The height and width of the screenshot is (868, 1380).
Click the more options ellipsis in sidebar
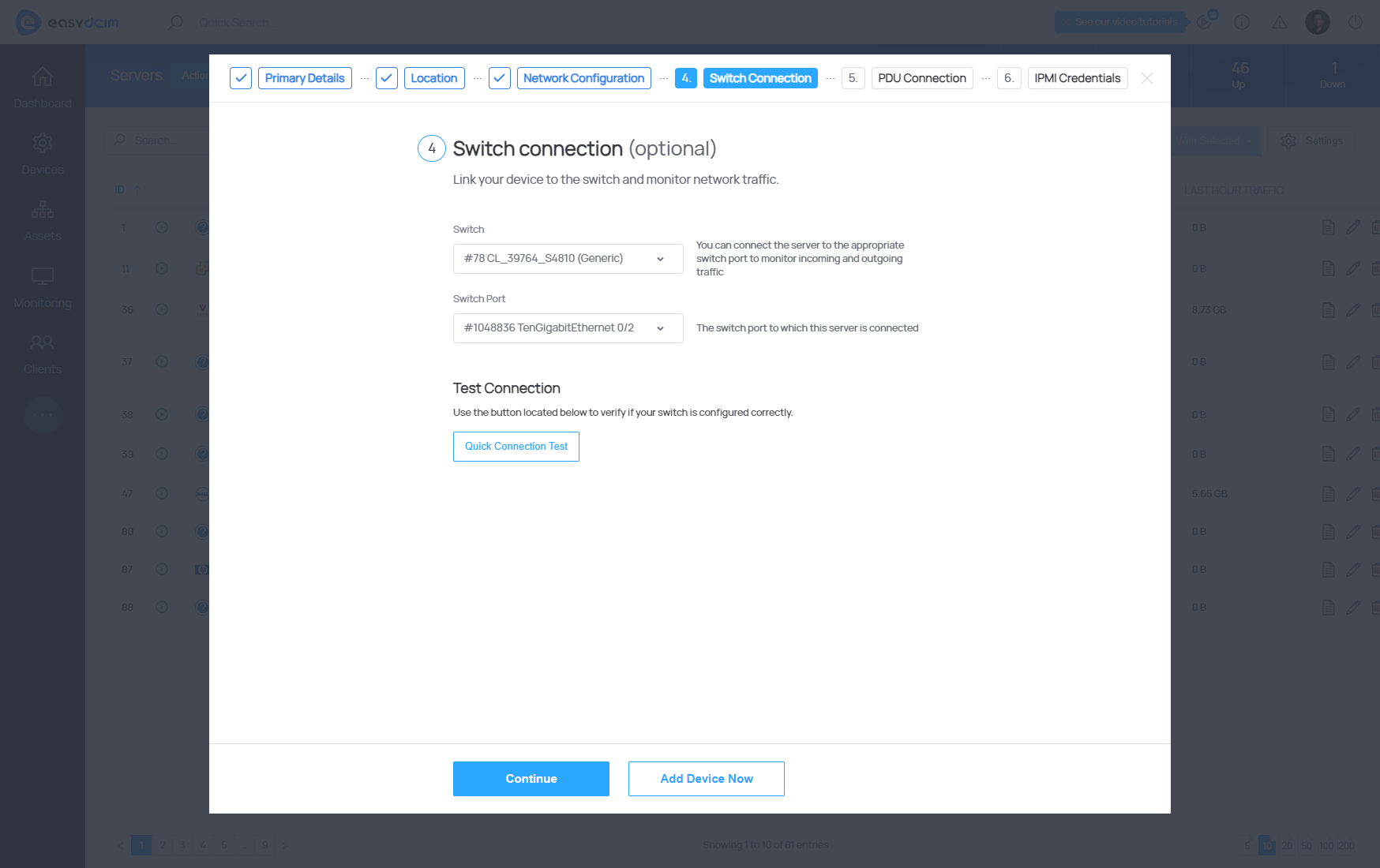[x=43, y=415]
